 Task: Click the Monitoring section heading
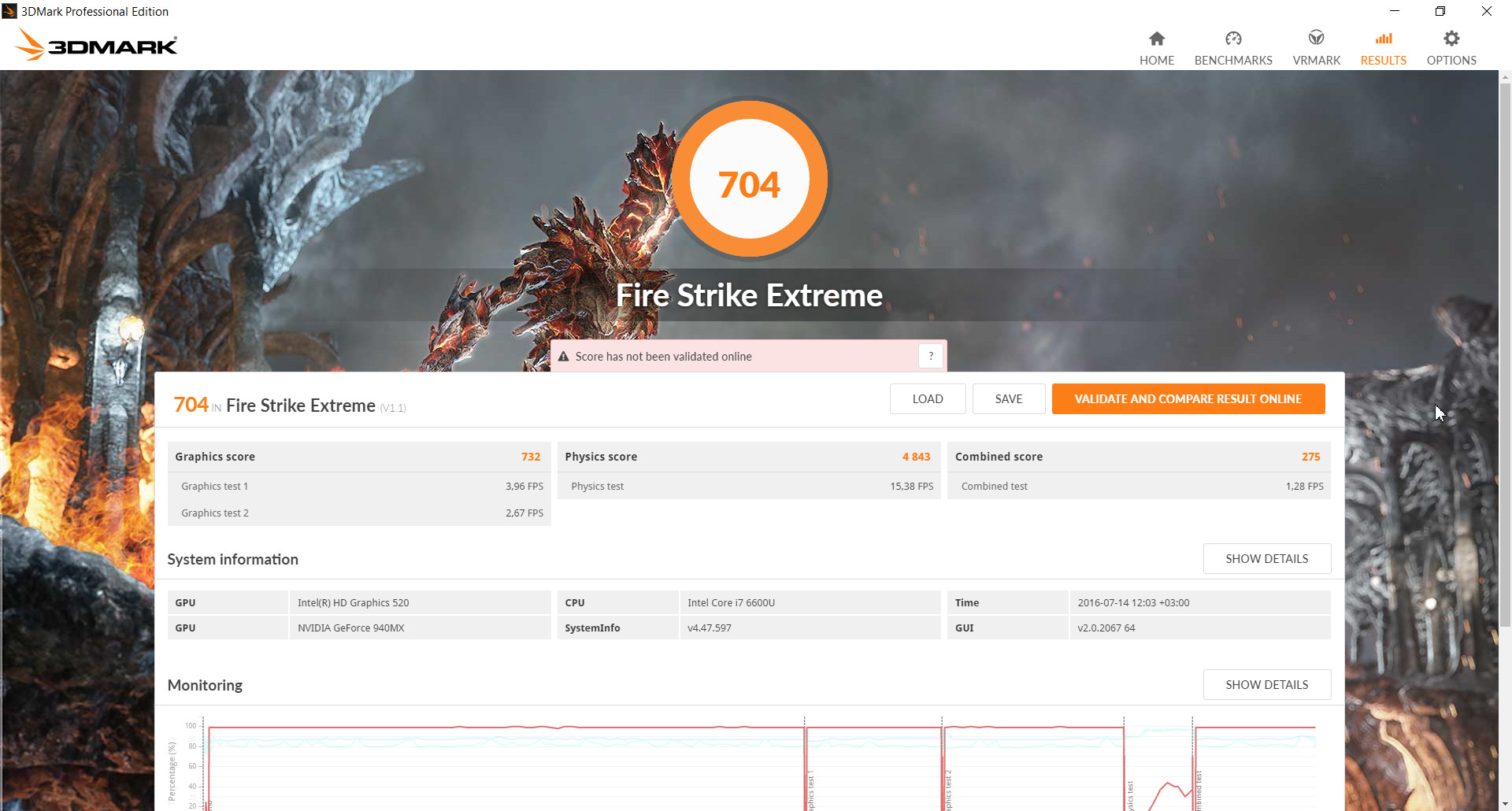[205, 685]
